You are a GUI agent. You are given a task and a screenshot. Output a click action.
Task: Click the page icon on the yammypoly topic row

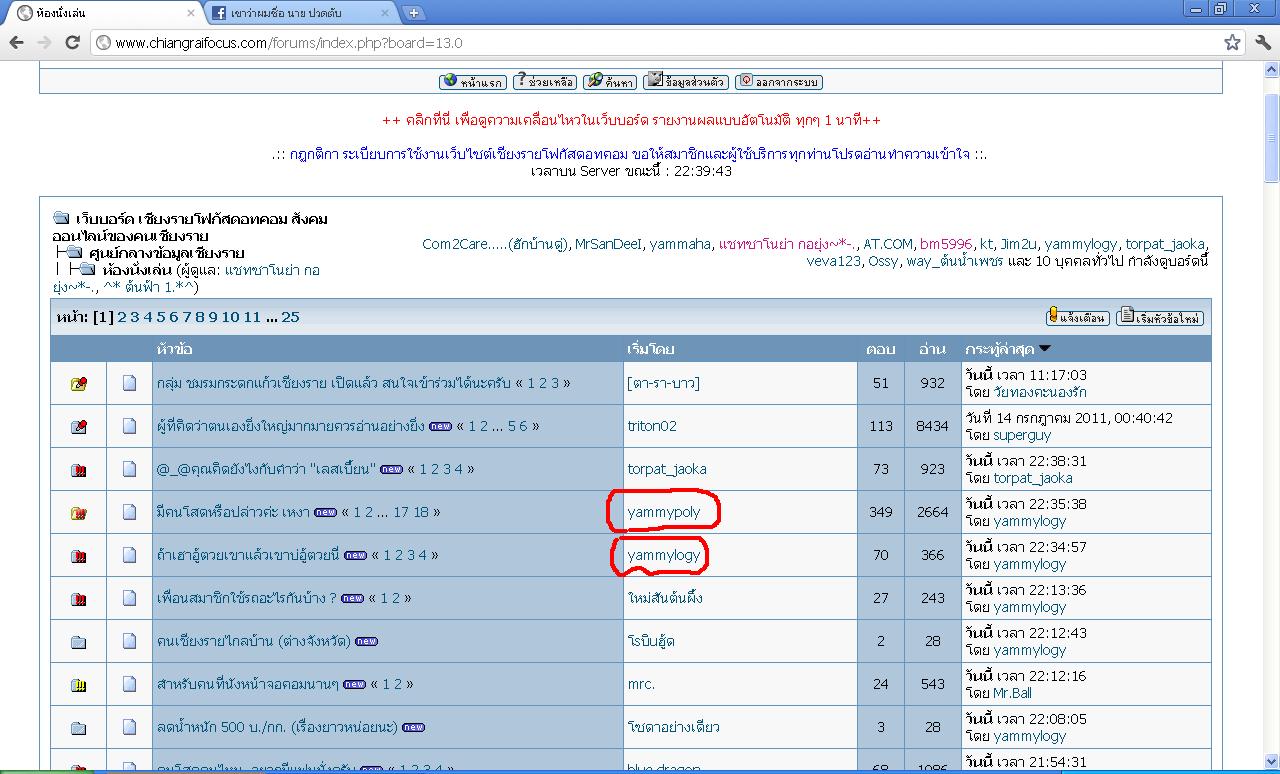coord(129,512)
